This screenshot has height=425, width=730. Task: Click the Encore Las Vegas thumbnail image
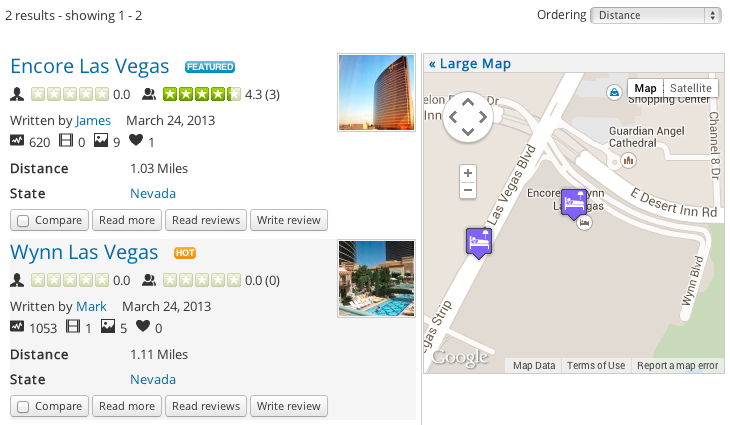click(x=376, y=93)
